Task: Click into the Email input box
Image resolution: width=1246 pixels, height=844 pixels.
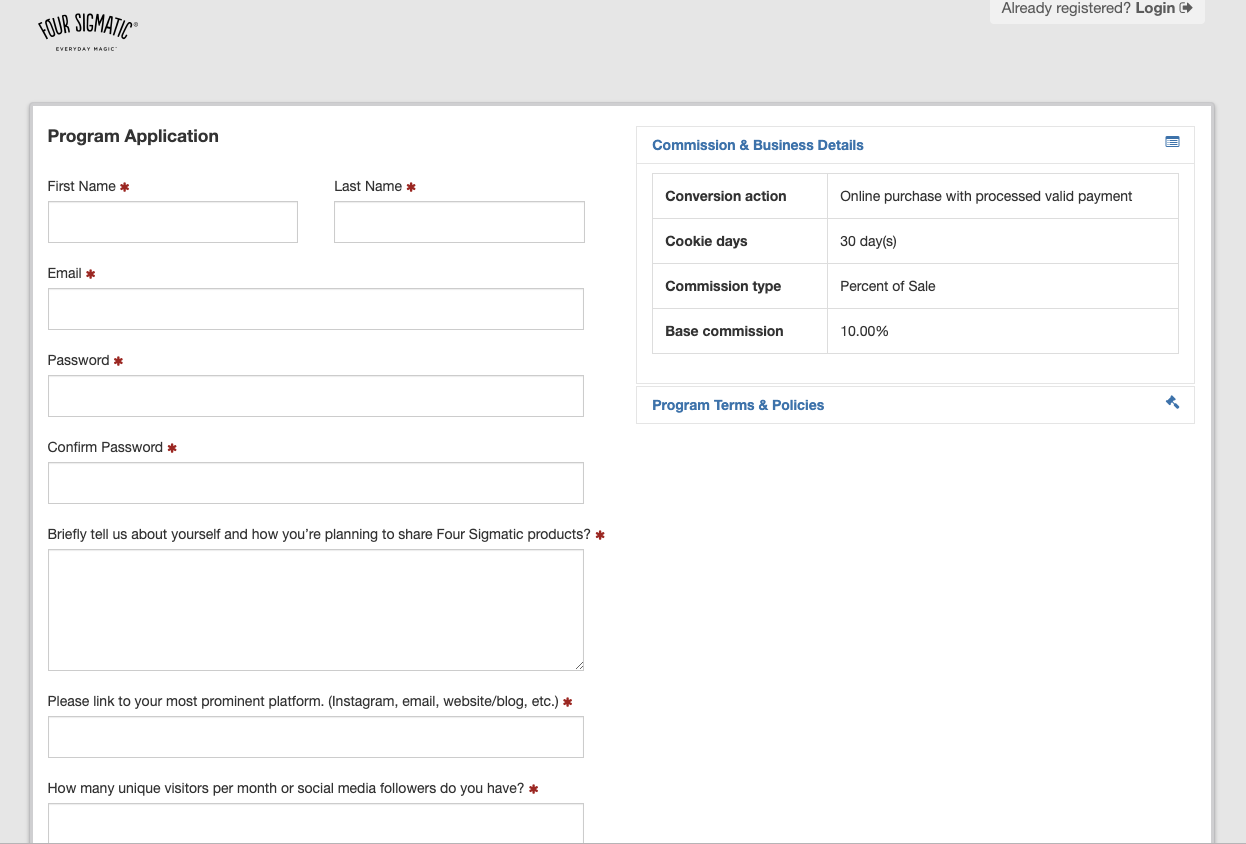Action: point(316,309)
